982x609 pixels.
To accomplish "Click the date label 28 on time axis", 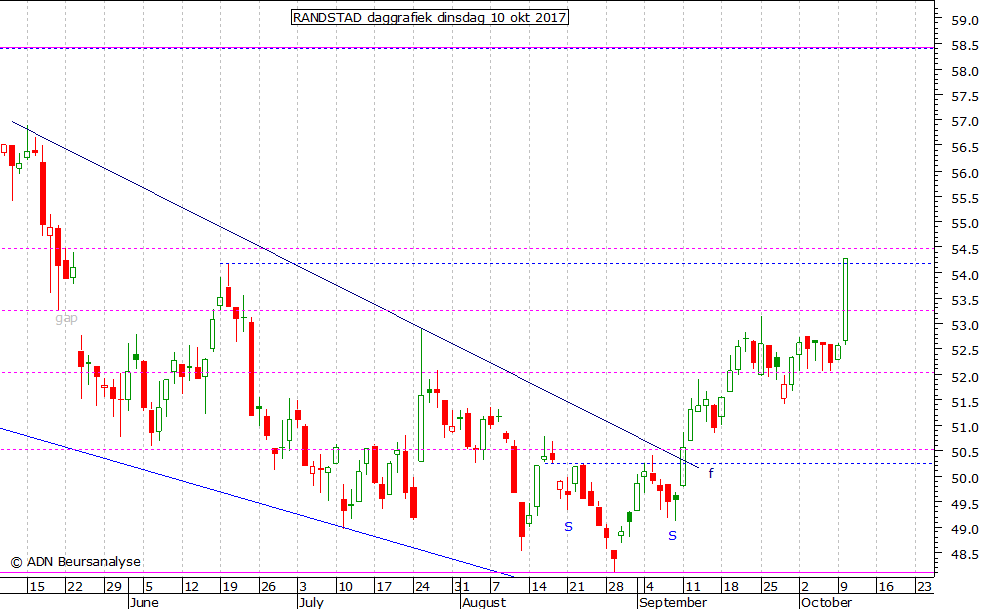I will pyautogui.click(x=616, y=587).
